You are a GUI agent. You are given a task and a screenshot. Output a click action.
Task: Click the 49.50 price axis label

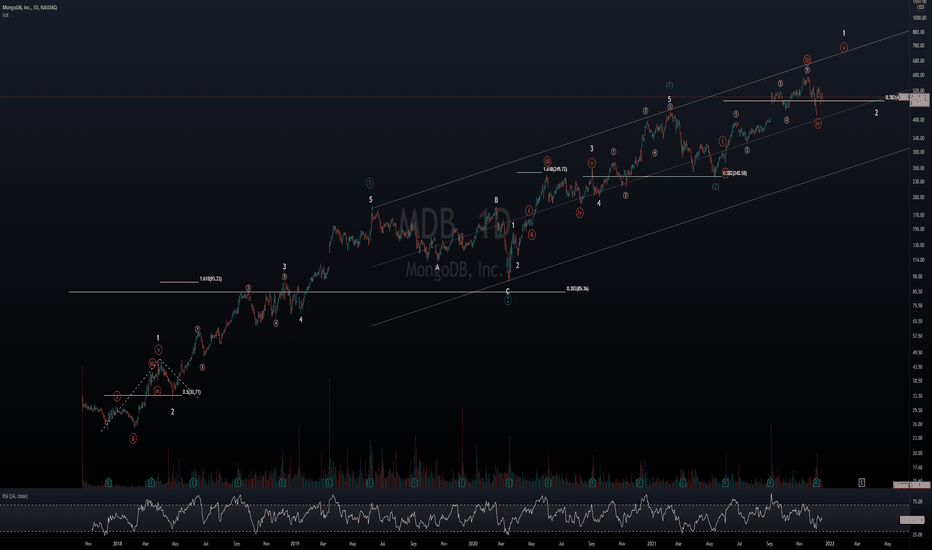917,353
